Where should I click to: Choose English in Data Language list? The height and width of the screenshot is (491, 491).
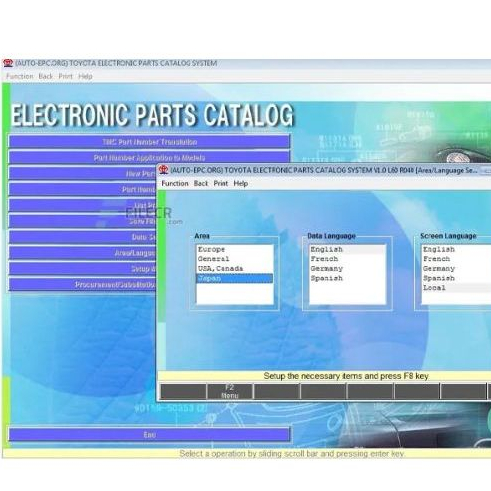tap(347, 249)
